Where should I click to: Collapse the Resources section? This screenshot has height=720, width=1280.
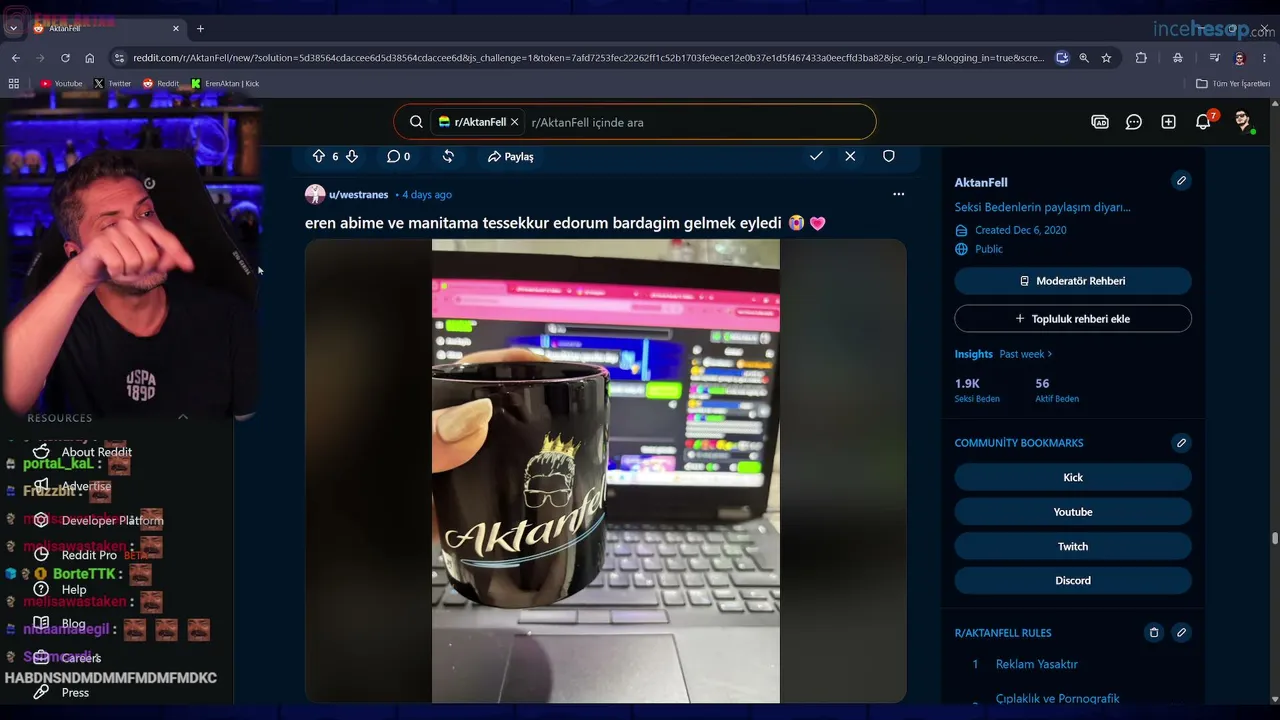[182, 417]
